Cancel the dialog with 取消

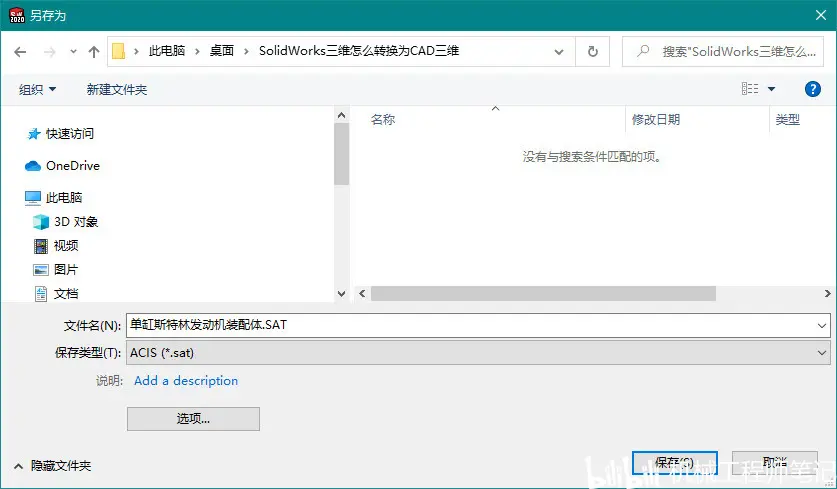(775, 462)
